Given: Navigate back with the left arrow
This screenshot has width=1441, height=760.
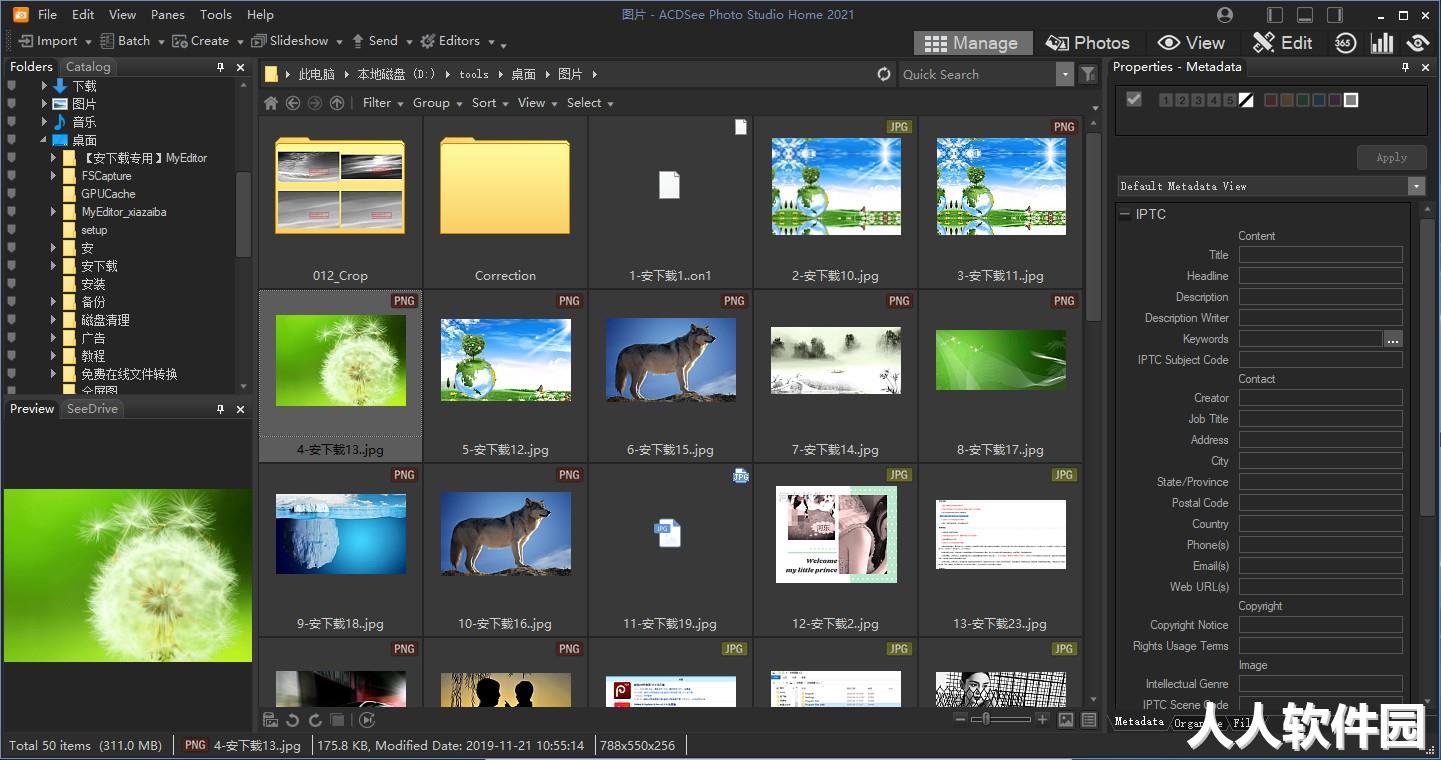Looking at the screenshot, I should [293, 103].
